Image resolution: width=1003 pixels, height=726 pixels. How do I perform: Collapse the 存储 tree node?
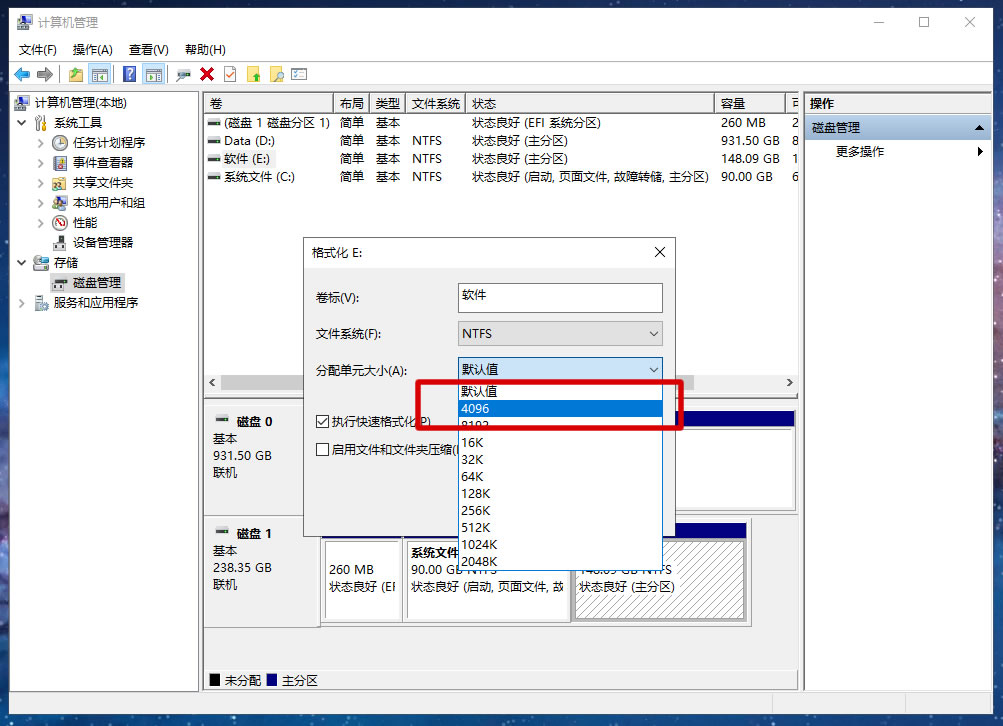21,262
